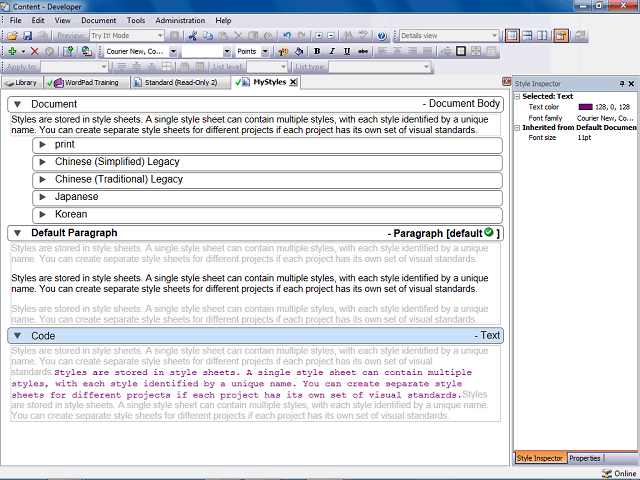Click the green plus Add style icon
Viewport: 640px width, 480px height.
(x=12, y=51)
